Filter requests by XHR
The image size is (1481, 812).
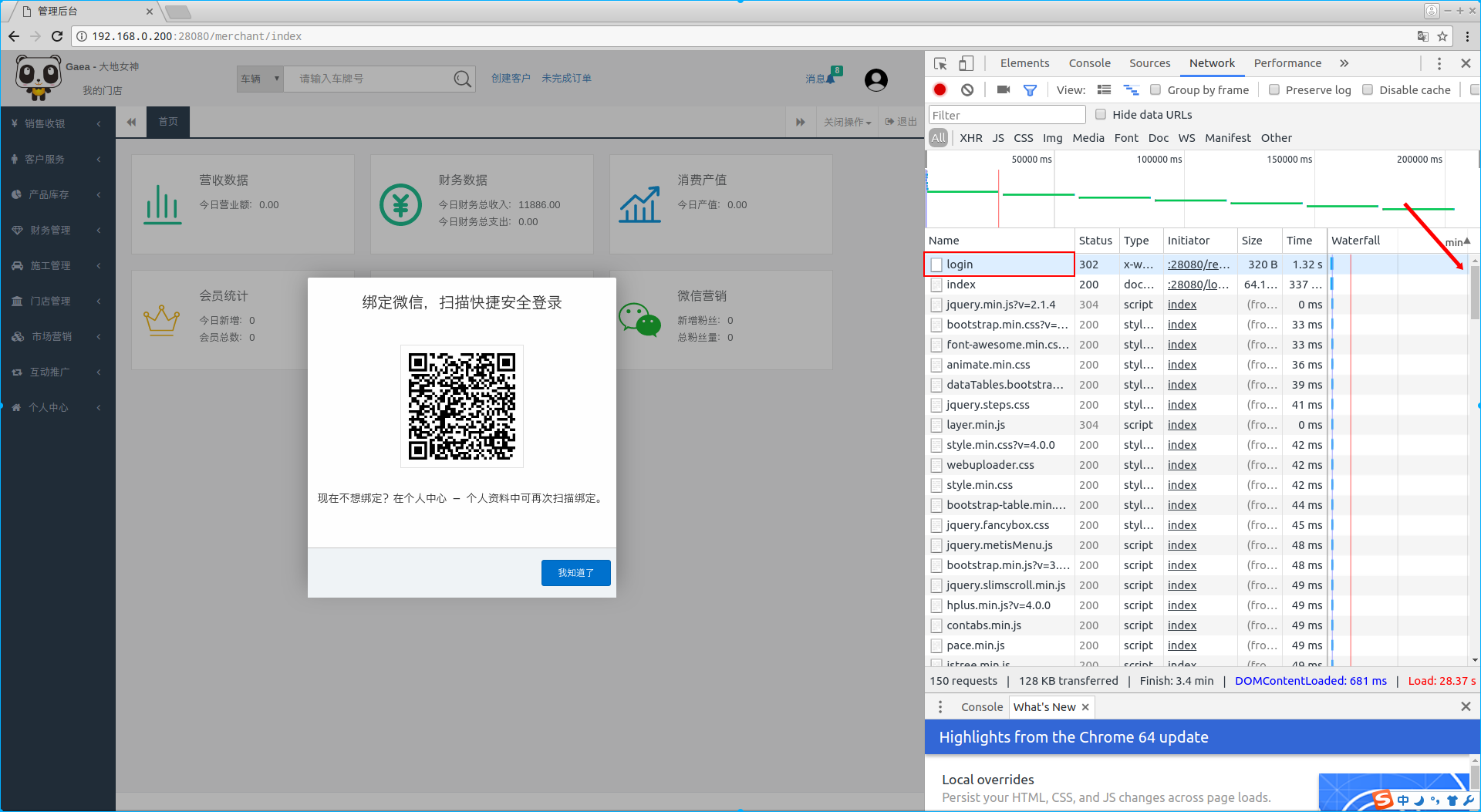(x=970, y=138)
